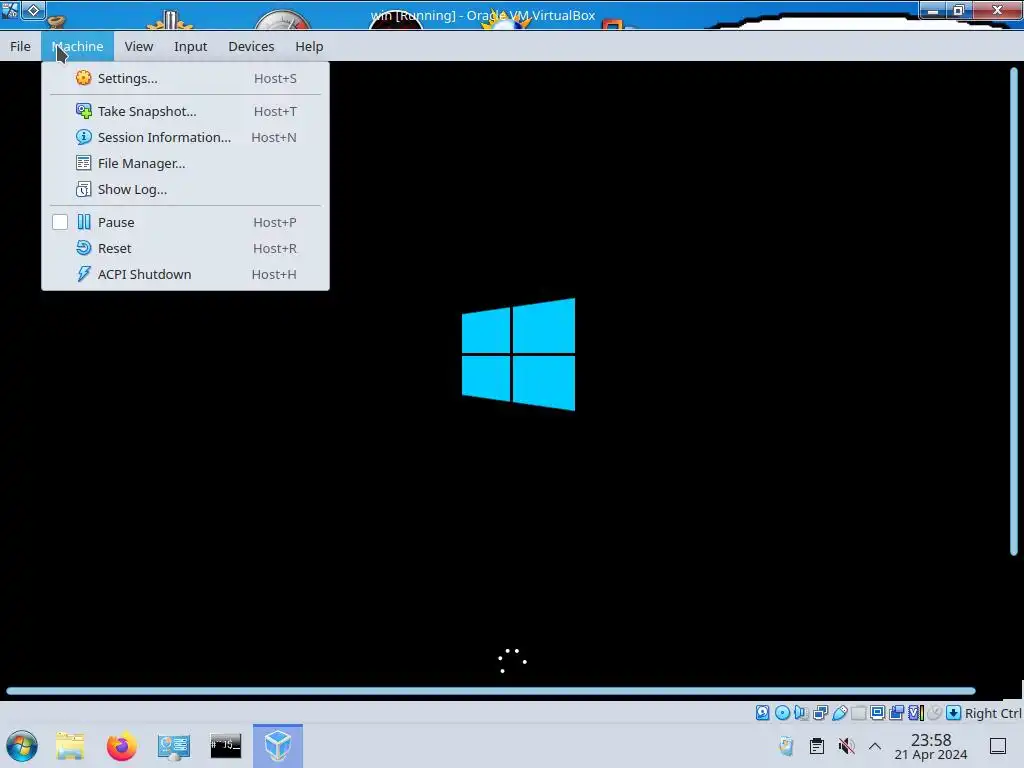Open Session Information dialog
Image resolution: width=1024 pixels, height=768 pixels.
(185, 137)
